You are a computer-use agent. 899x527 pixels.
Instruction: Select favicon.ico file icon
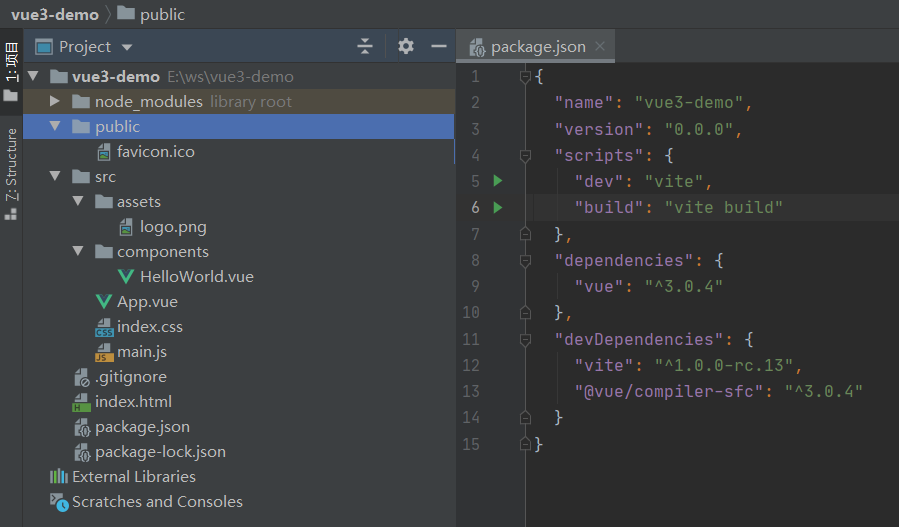(104, 151)
